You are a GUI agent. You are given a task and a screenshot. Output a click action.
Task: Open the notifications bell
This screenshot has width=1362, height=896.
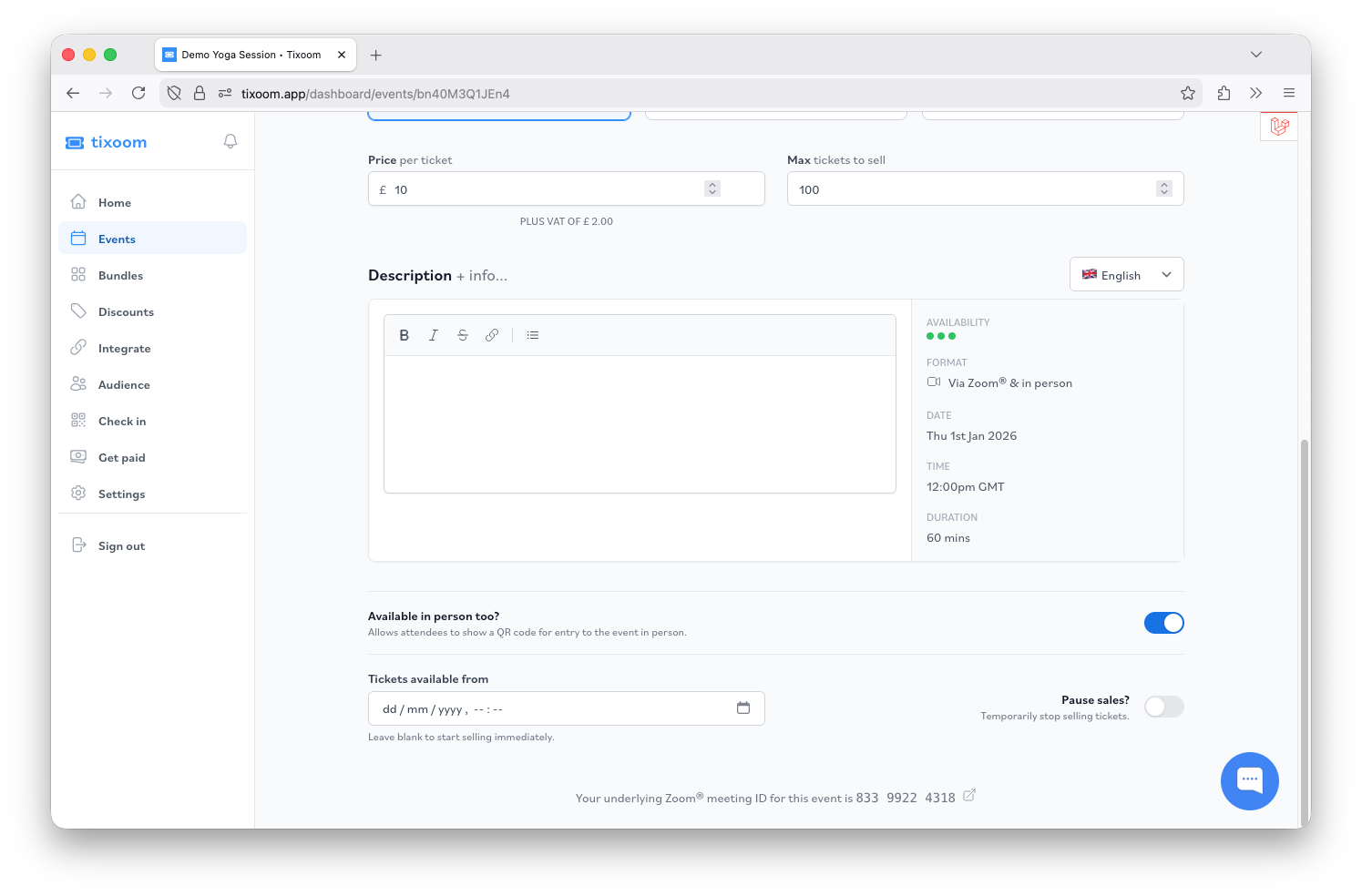(230, 141)
